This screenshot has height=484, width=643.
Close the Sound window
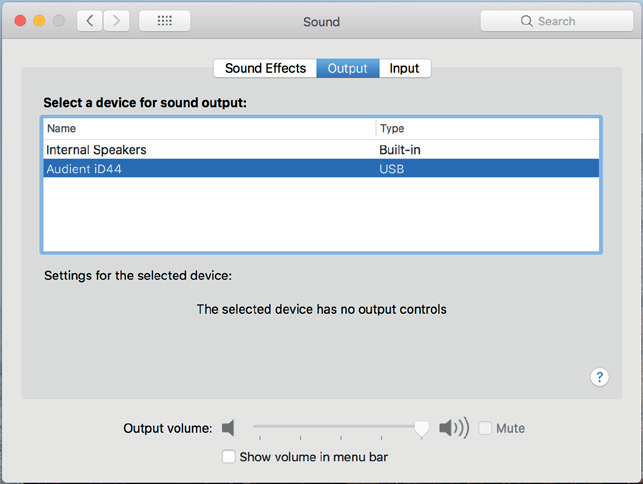click(20, 21)
